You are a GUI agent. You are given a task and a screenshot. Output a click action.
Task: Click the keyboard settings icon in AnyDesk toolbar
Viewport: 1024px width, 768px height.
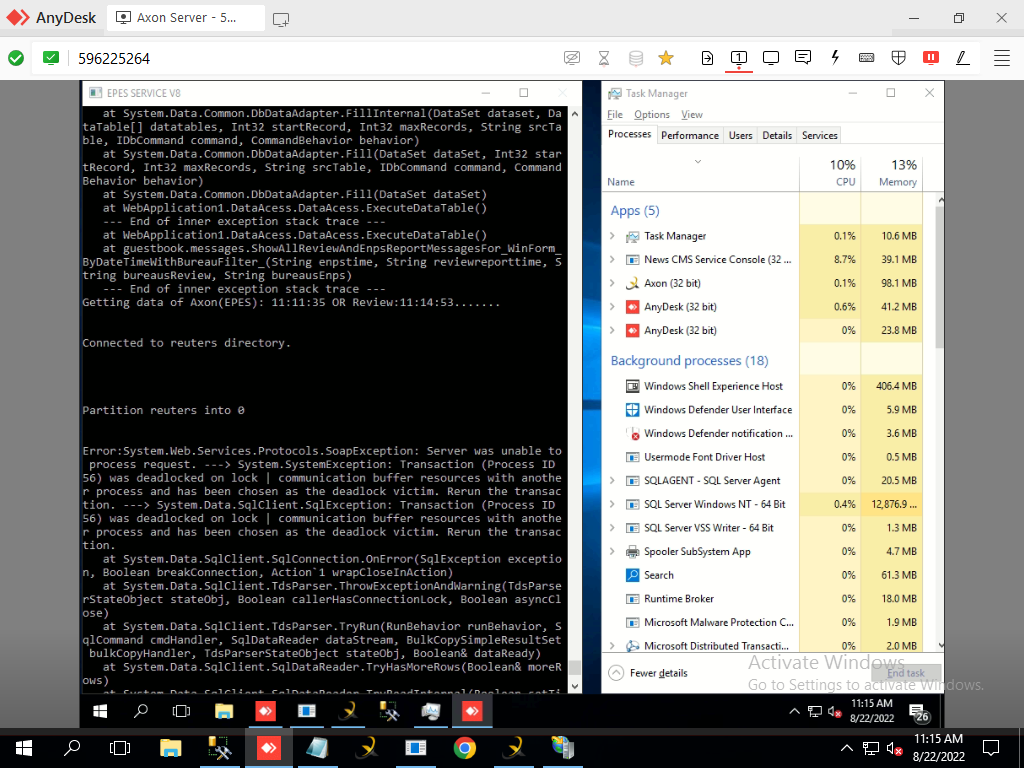[x=866, y=58]
